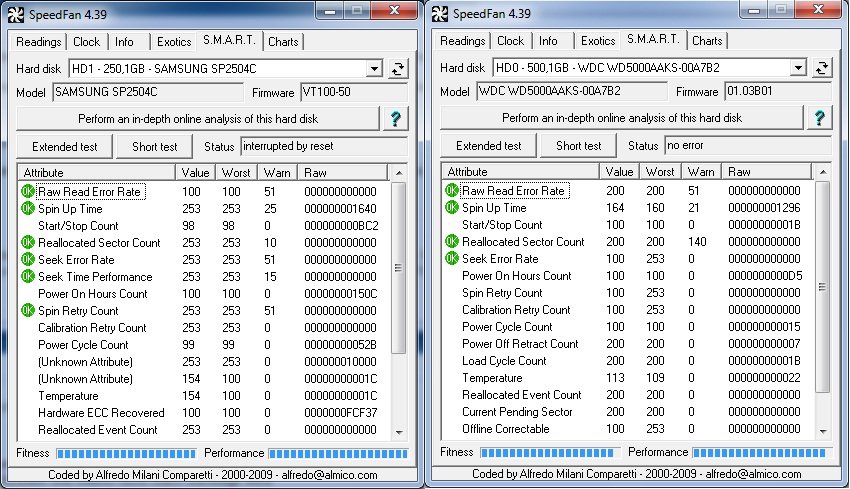The height and width of the screenshot is (489, 850).
Task: Switch to Readings tab in left window
Action: 38,42
